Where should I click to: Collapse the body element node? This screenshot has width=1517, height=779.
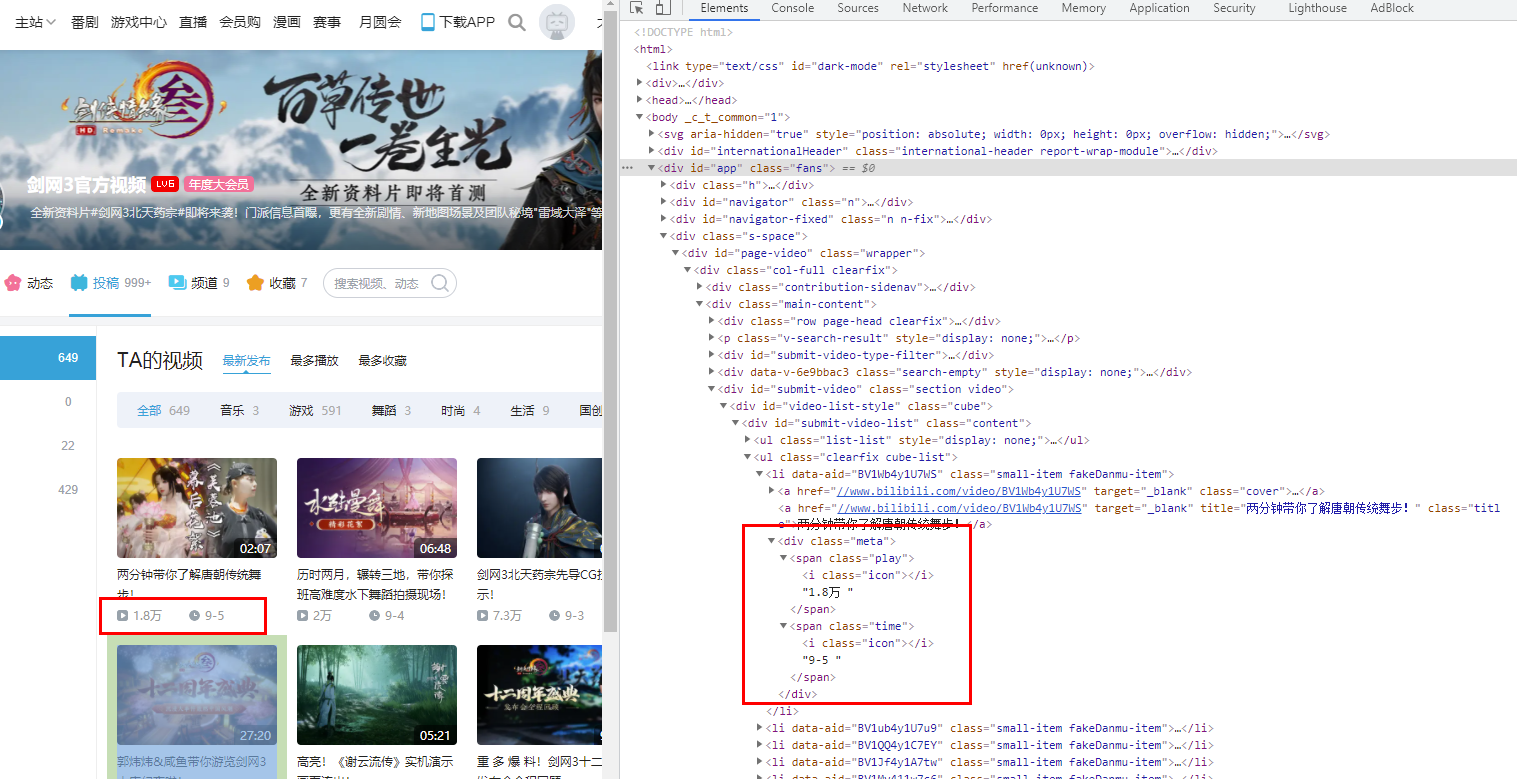point(640,117)
